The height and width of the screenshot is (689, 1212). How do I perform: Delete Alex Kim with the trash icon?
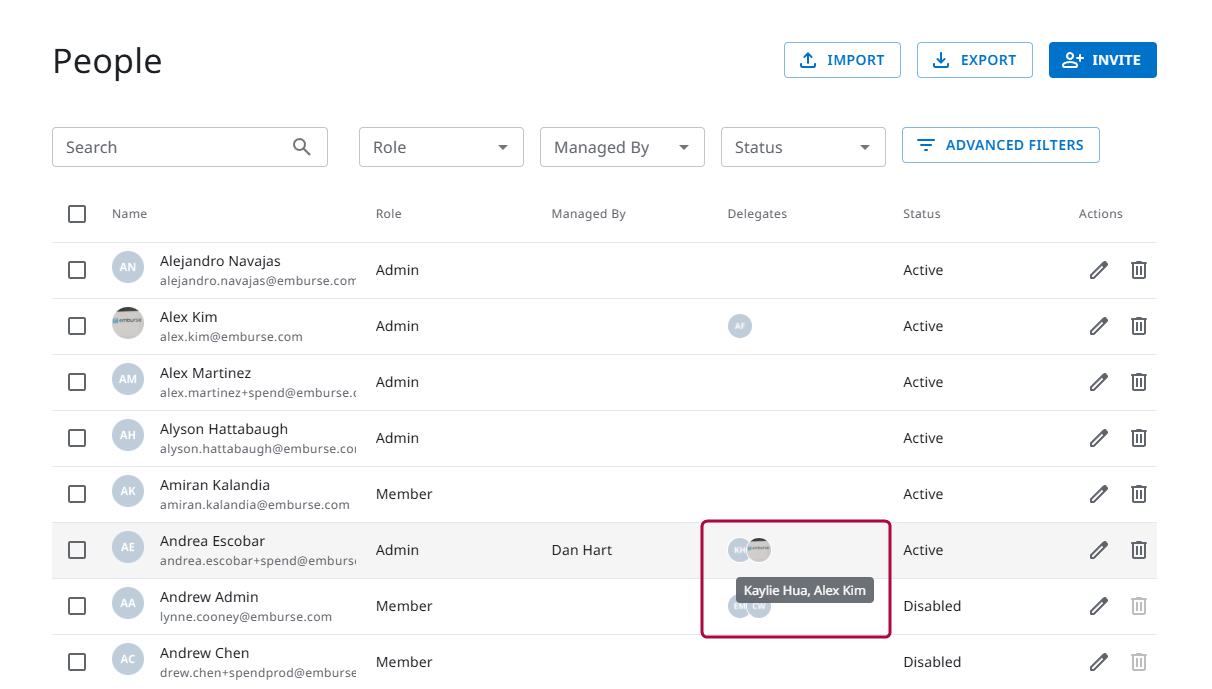[1139, 325]
